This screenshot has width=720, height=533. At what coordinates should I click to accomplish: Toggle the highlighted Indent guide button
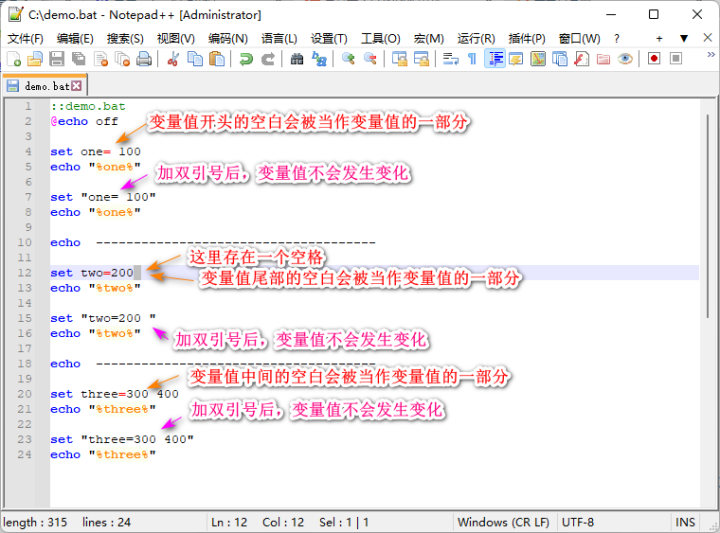[x=495, y=59]
